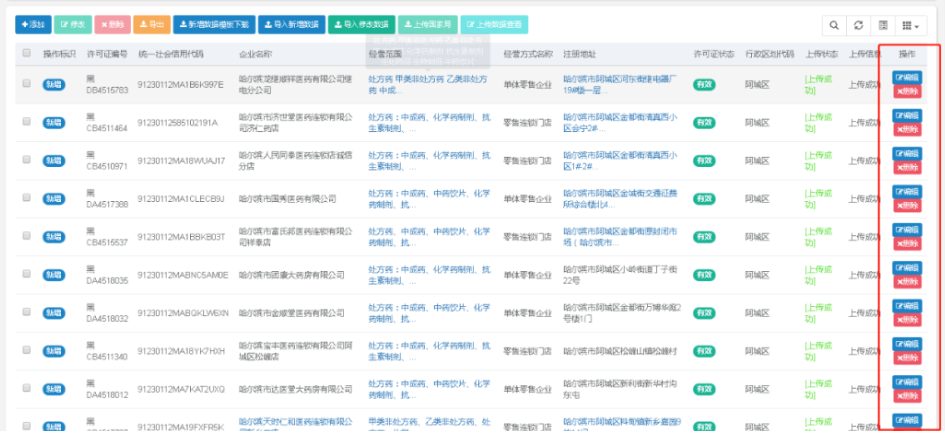Screen dimensions: 945x433
Task: Check the row DA4518035 checkbox
Action: (27, 274)
